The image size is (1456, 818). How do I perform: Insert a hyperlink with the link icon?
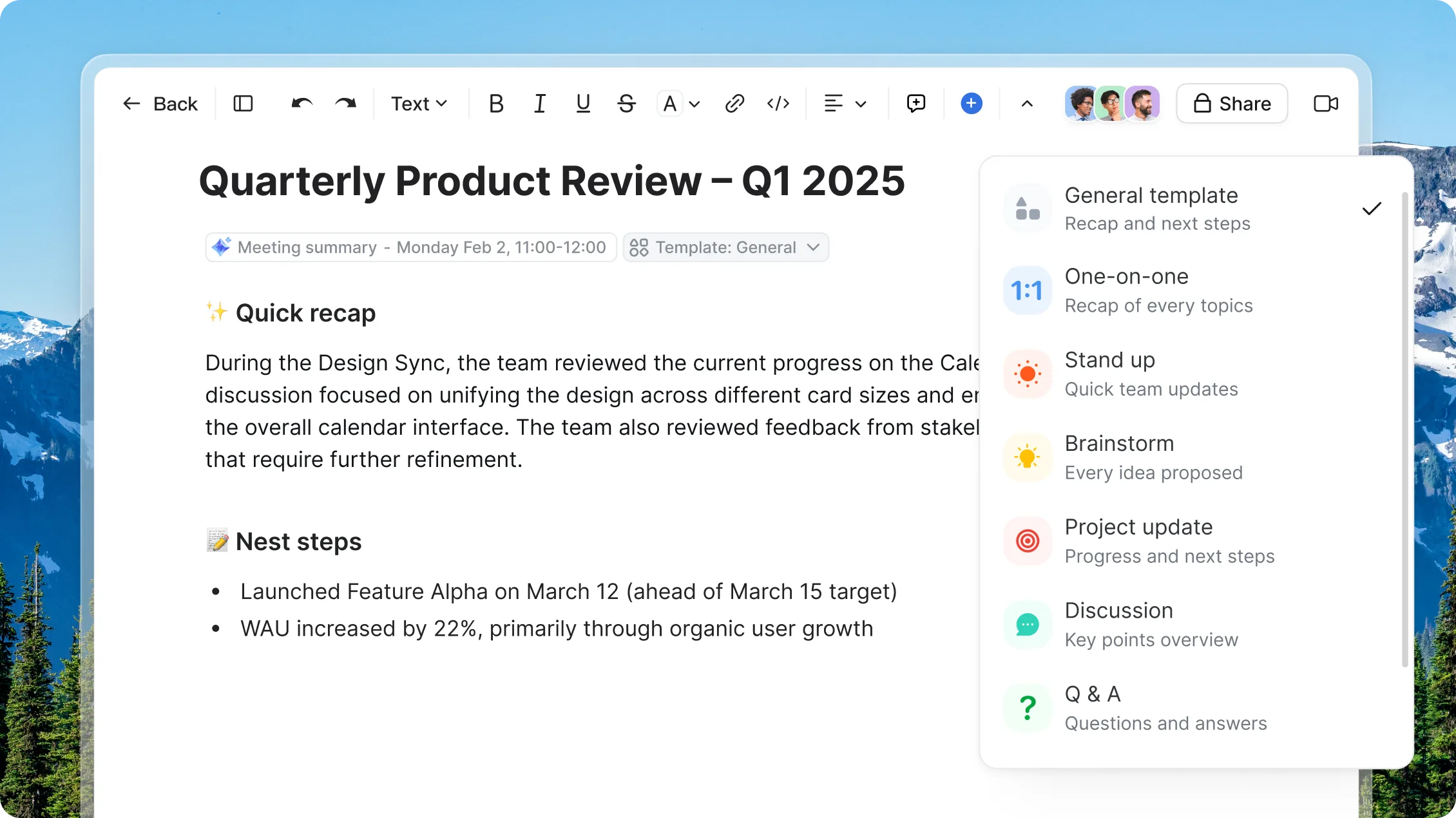click(x=734, y=104)
